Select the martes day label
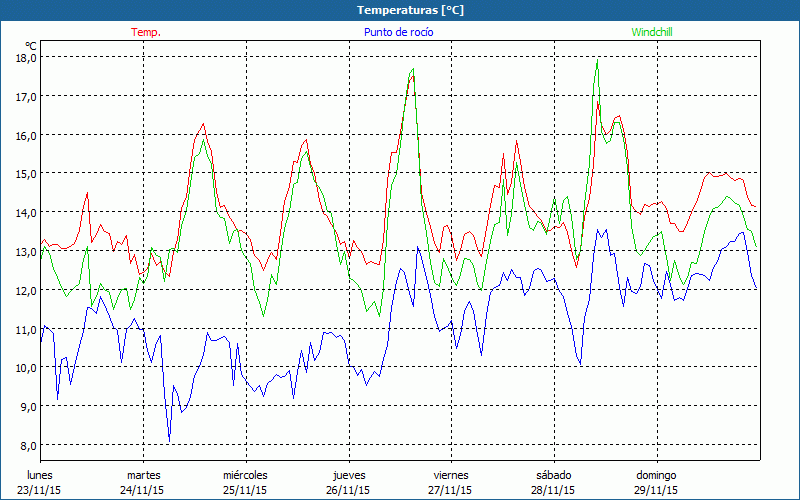This screenshot has width=800, height=500. tap(143, 475)
